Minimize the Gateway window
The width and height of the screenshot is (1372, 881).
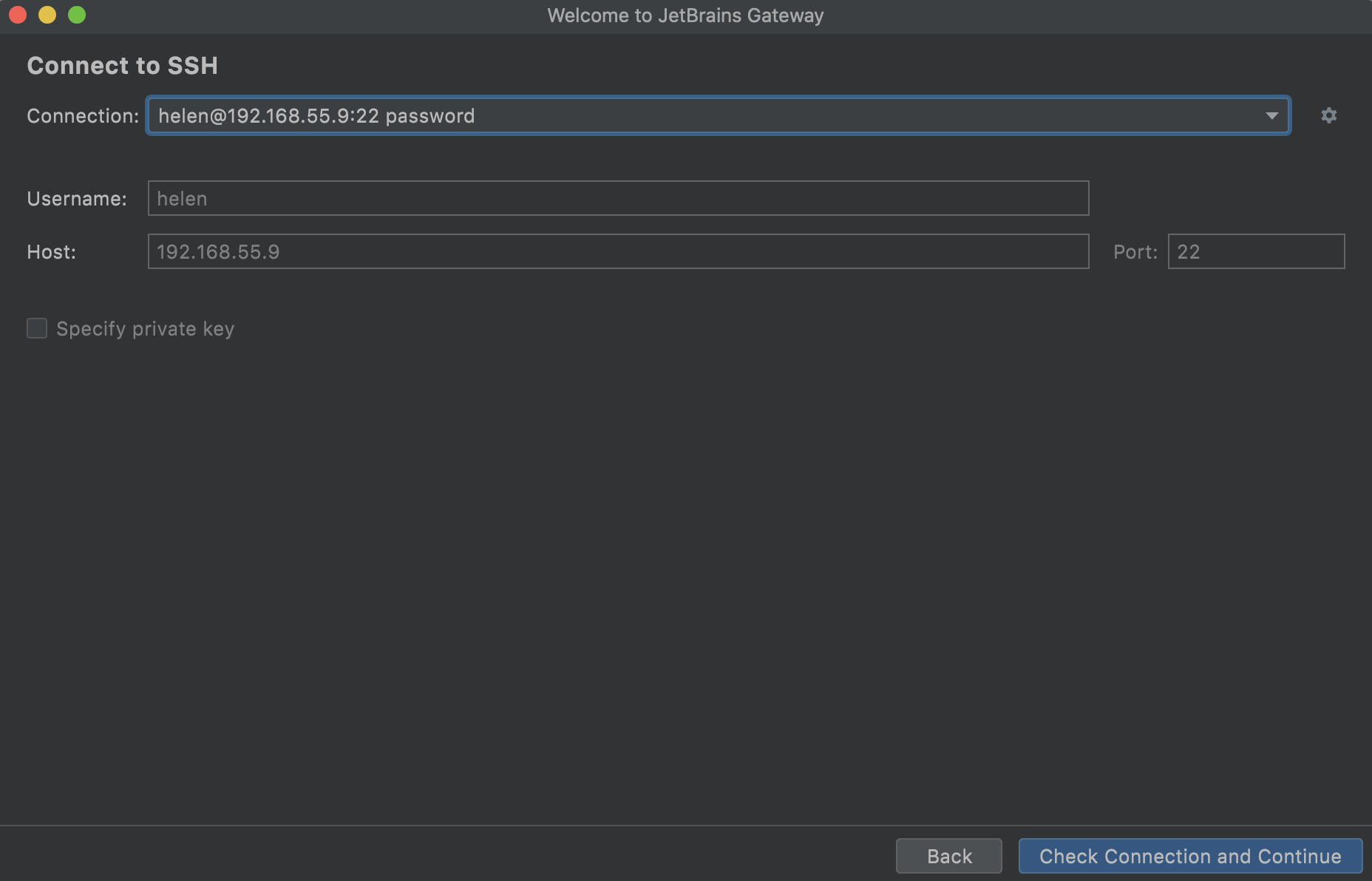coord(47,15)
